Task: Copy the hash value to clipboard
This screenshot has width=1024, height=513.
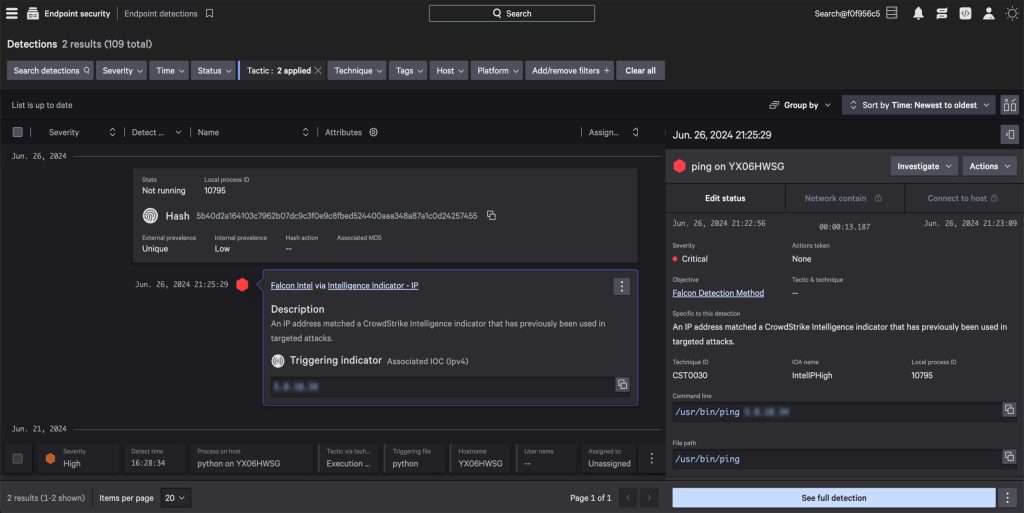Action: 491,216
